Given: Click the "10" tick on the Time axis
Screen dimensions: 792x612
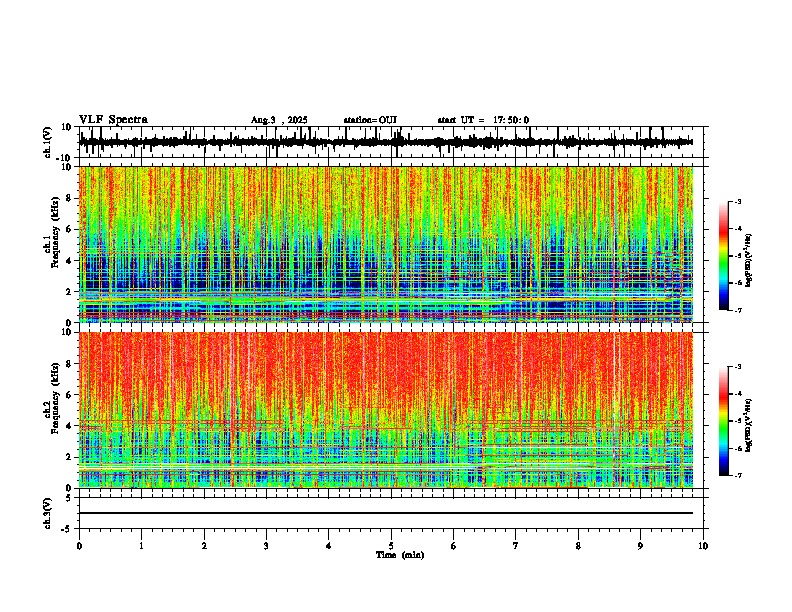Looking at the screenshot, I should tap(703, 546).
